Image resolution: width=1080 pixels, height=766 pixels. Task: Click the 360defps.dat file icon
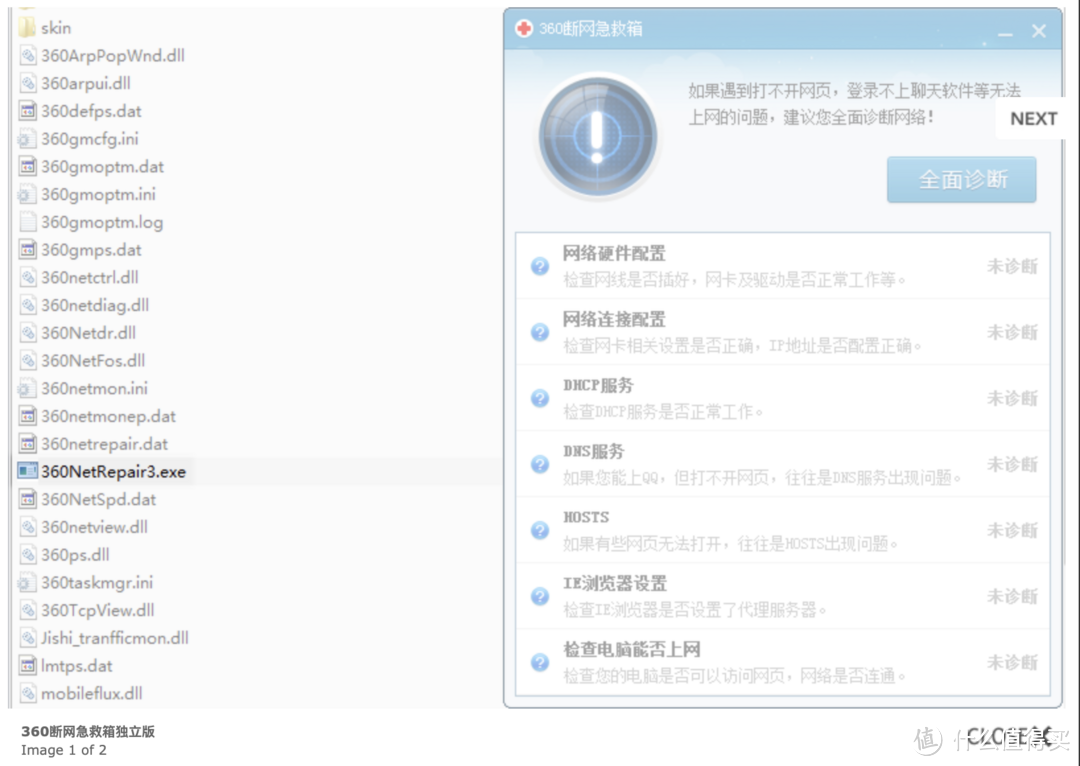coord(28,111)
